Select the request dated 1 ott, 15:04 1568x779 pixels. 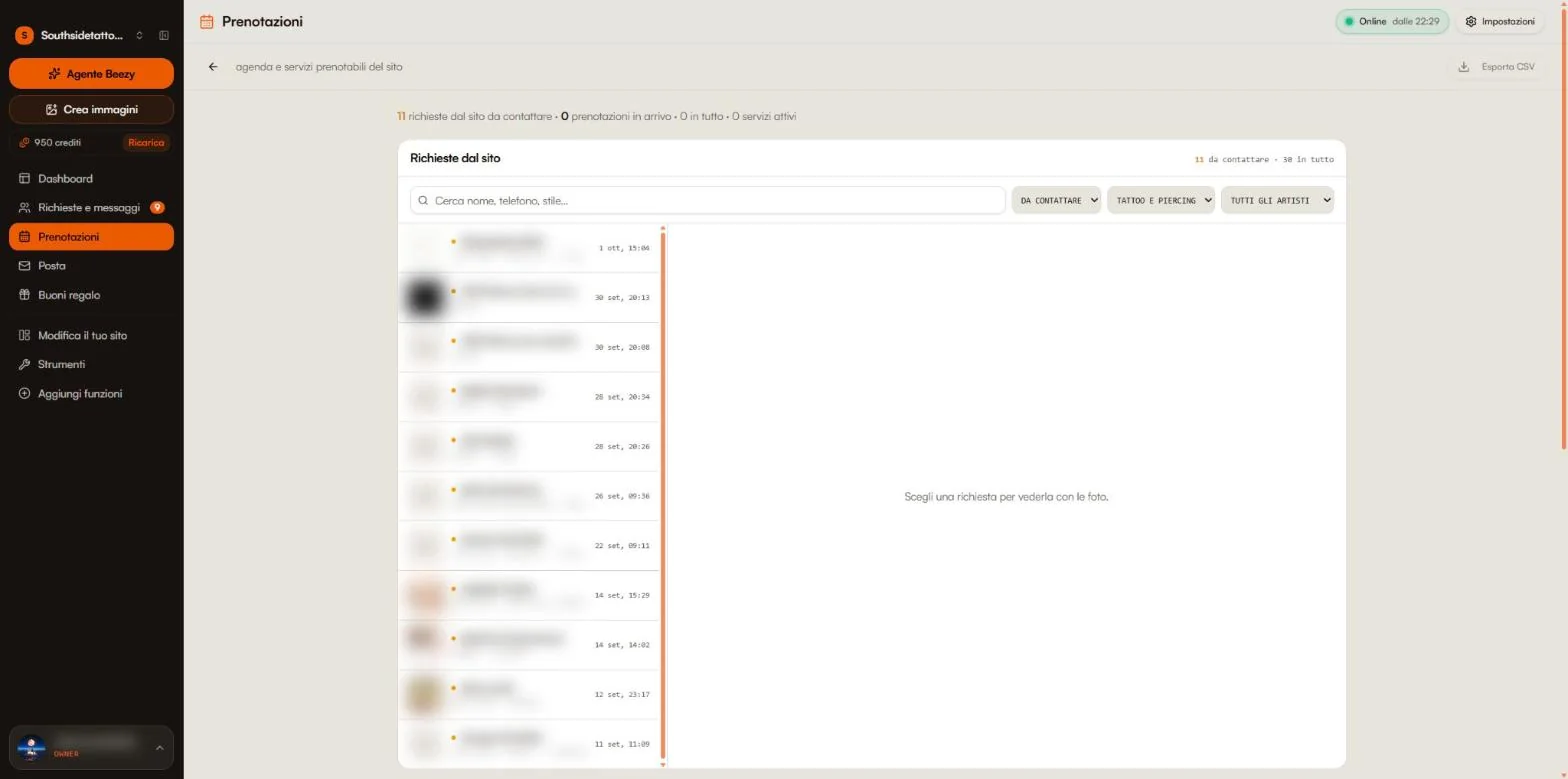(x=528, y=248)
